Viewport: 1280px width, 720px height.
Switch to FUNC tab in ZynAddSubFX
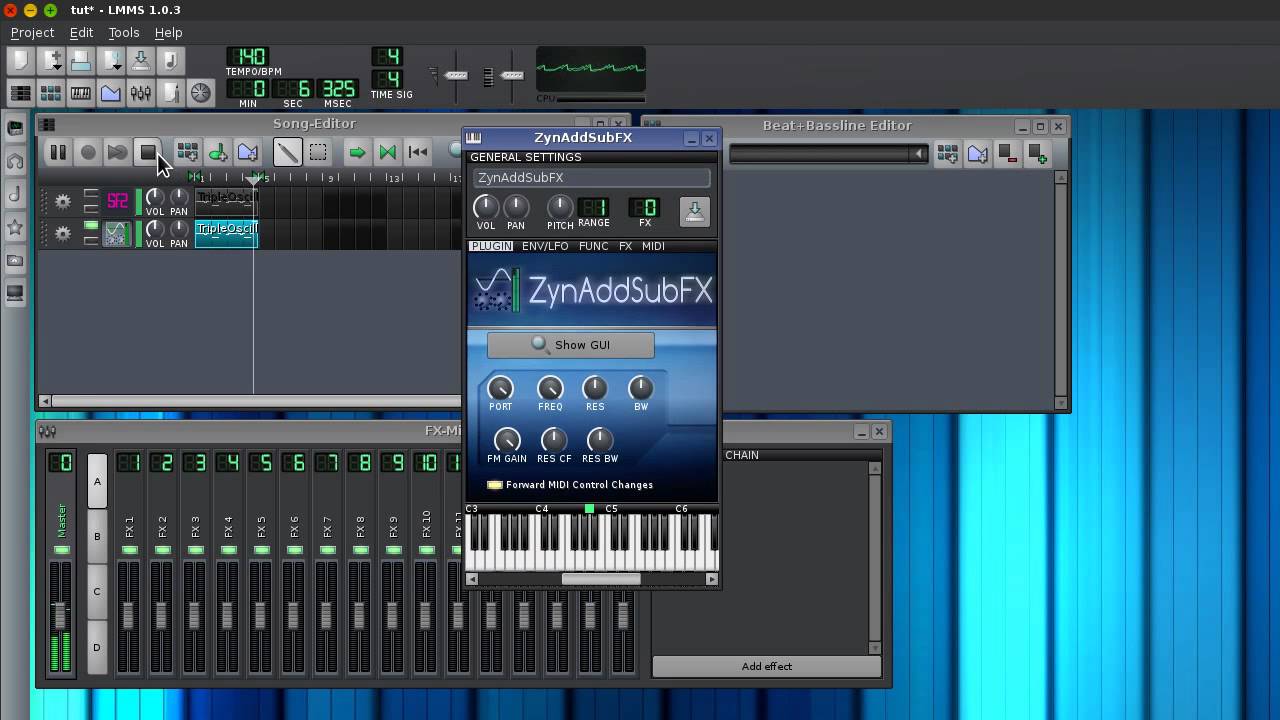(593, 246)
